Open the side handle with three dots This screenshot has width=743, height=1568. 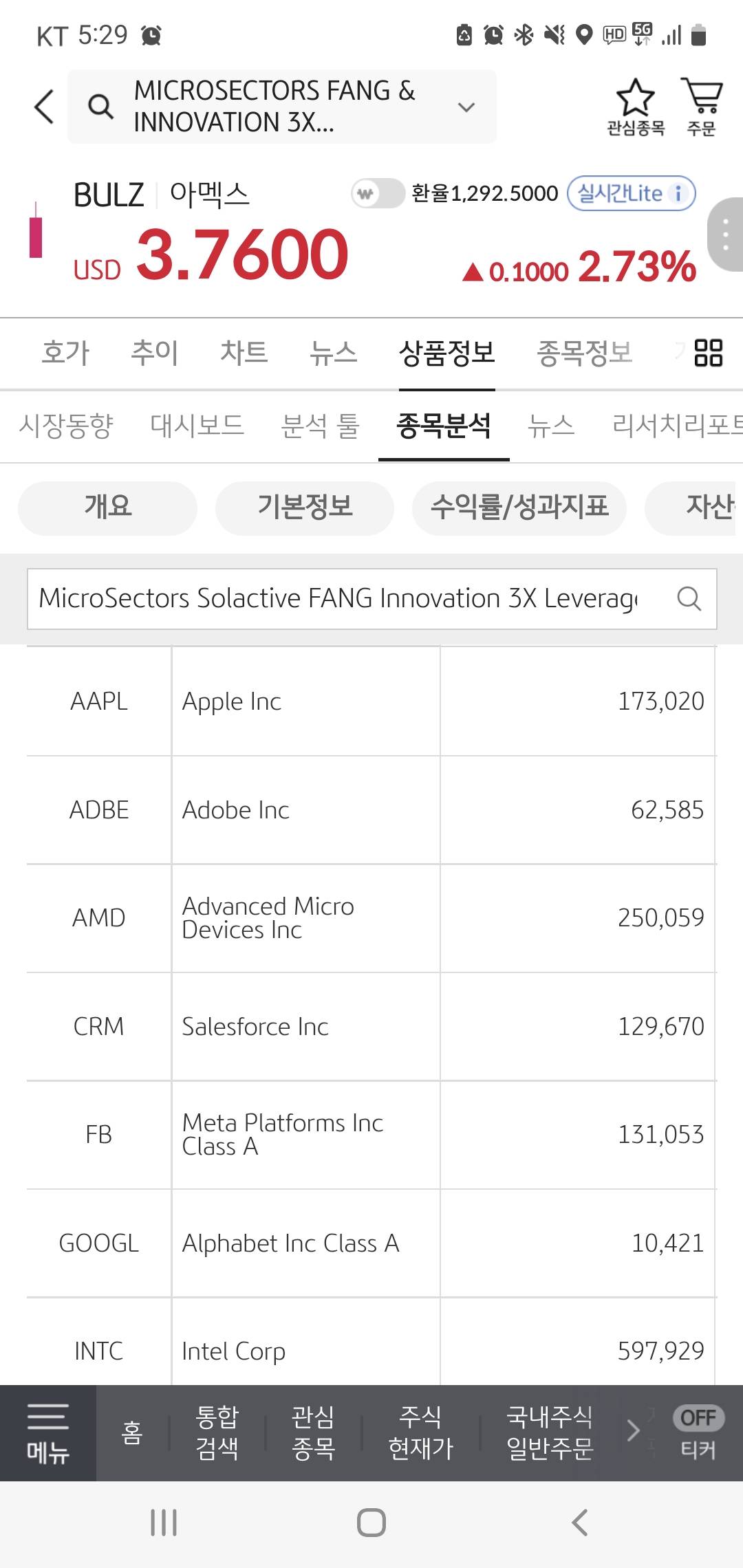coord(725,235)
